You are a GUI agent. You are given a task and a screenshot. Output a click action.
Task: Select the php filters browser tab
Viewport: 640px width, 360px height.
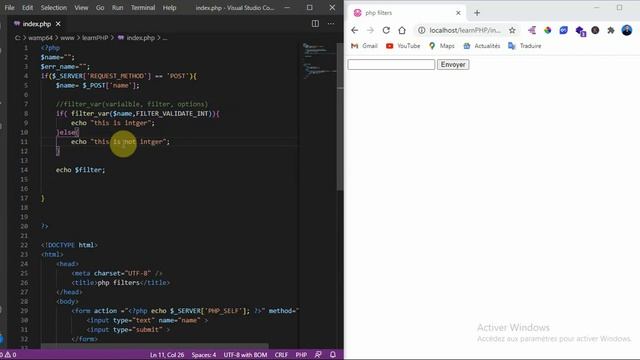tap(406, 13)
